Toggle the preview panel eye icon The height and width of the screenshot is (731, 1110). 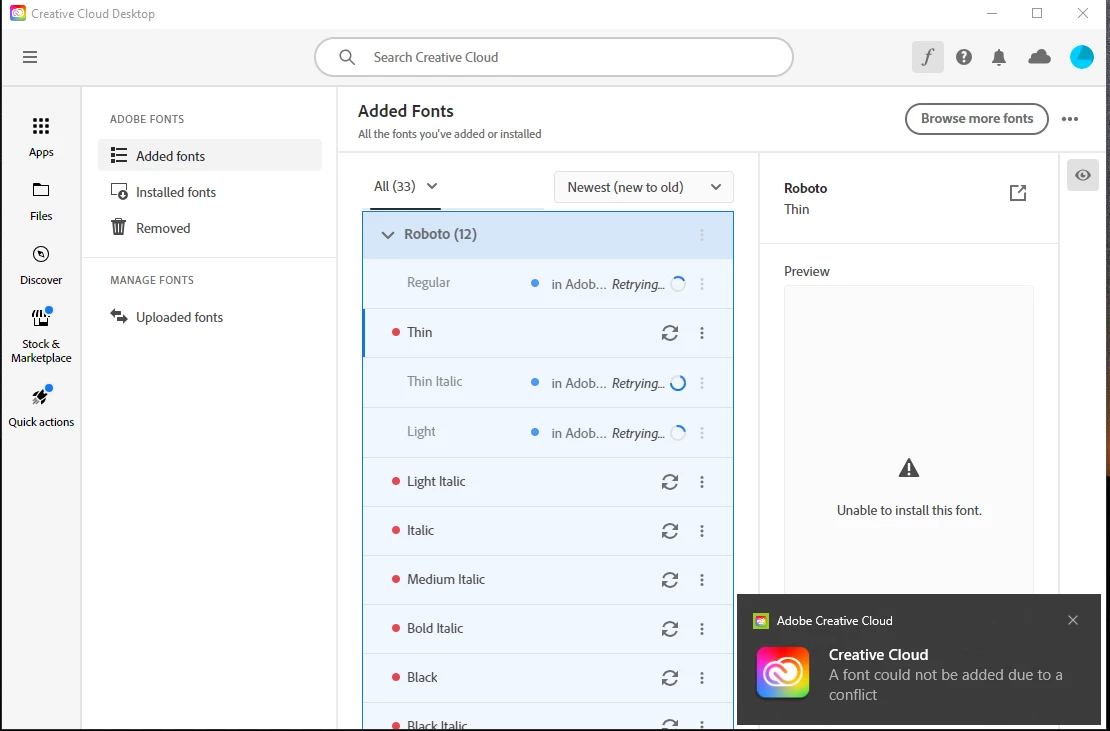[x=1082, y=175]
